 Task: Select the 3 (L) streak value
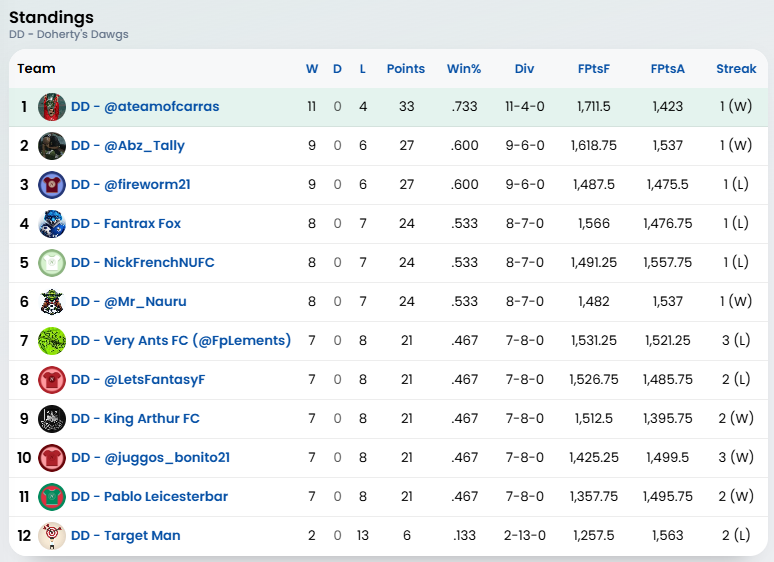point(736,340)
